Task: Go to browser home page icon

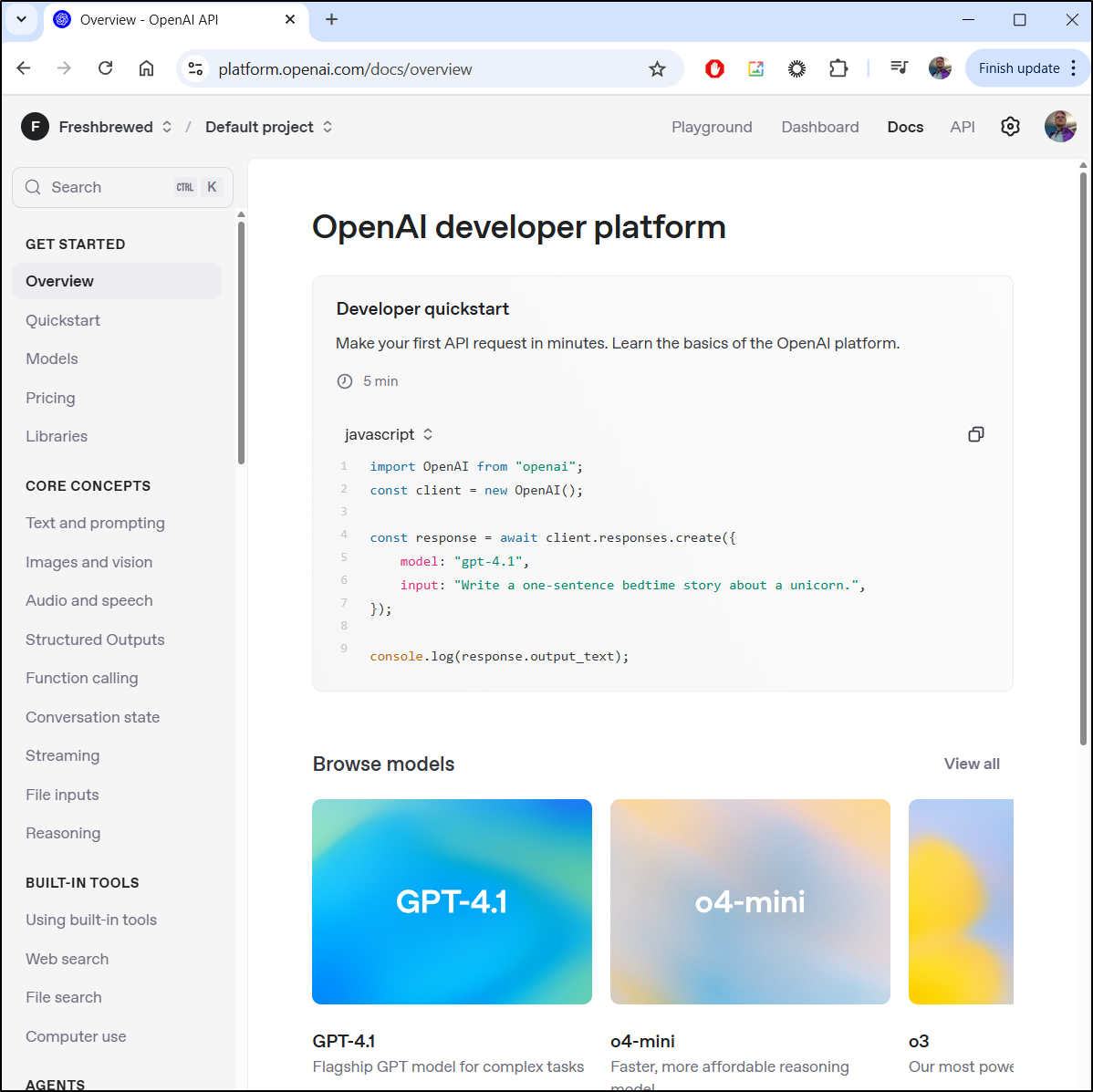Action: point(146,68)
